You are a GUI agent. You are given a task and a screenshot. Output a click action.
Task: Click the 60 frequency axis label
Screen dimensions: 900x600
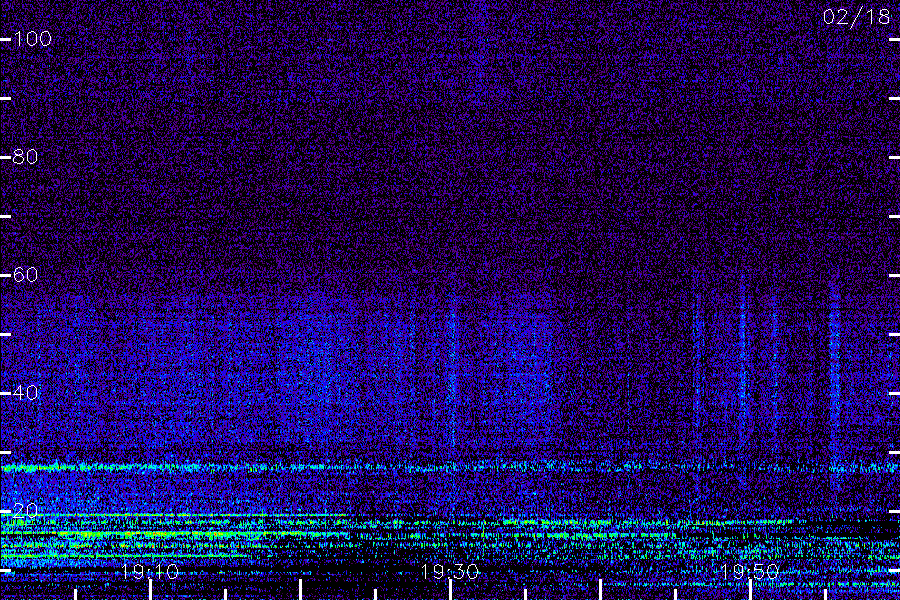pyautogui.click(x=25, y=274)
